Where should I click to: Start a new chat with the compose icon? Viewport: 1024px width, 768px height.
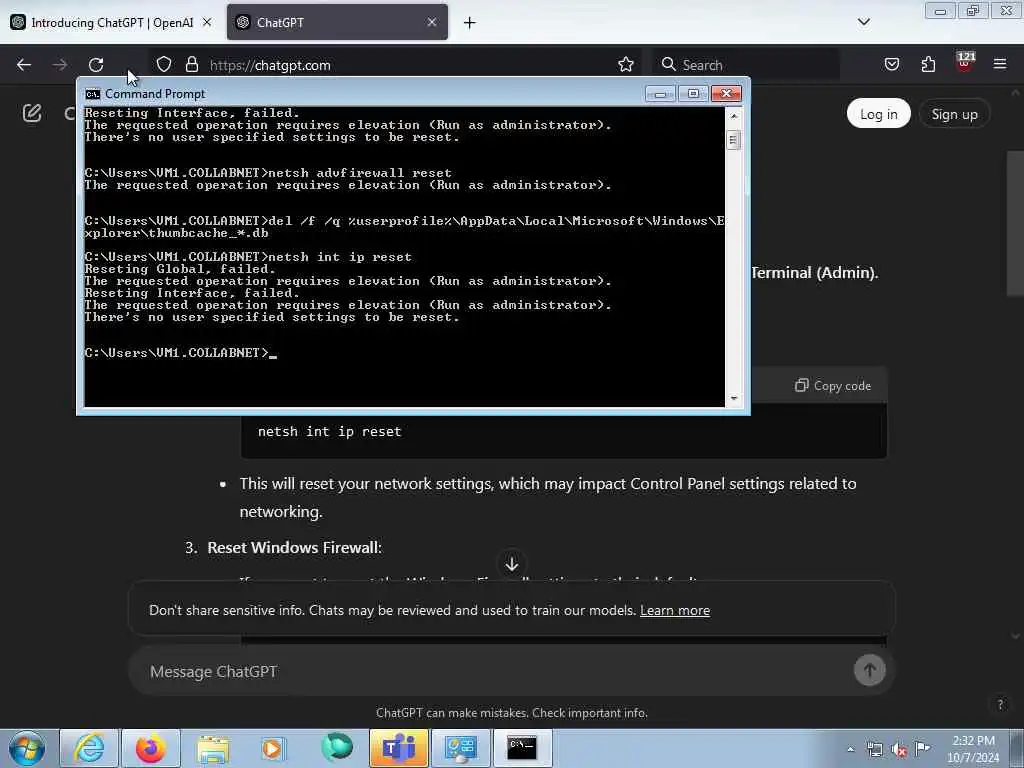(32, 113)
